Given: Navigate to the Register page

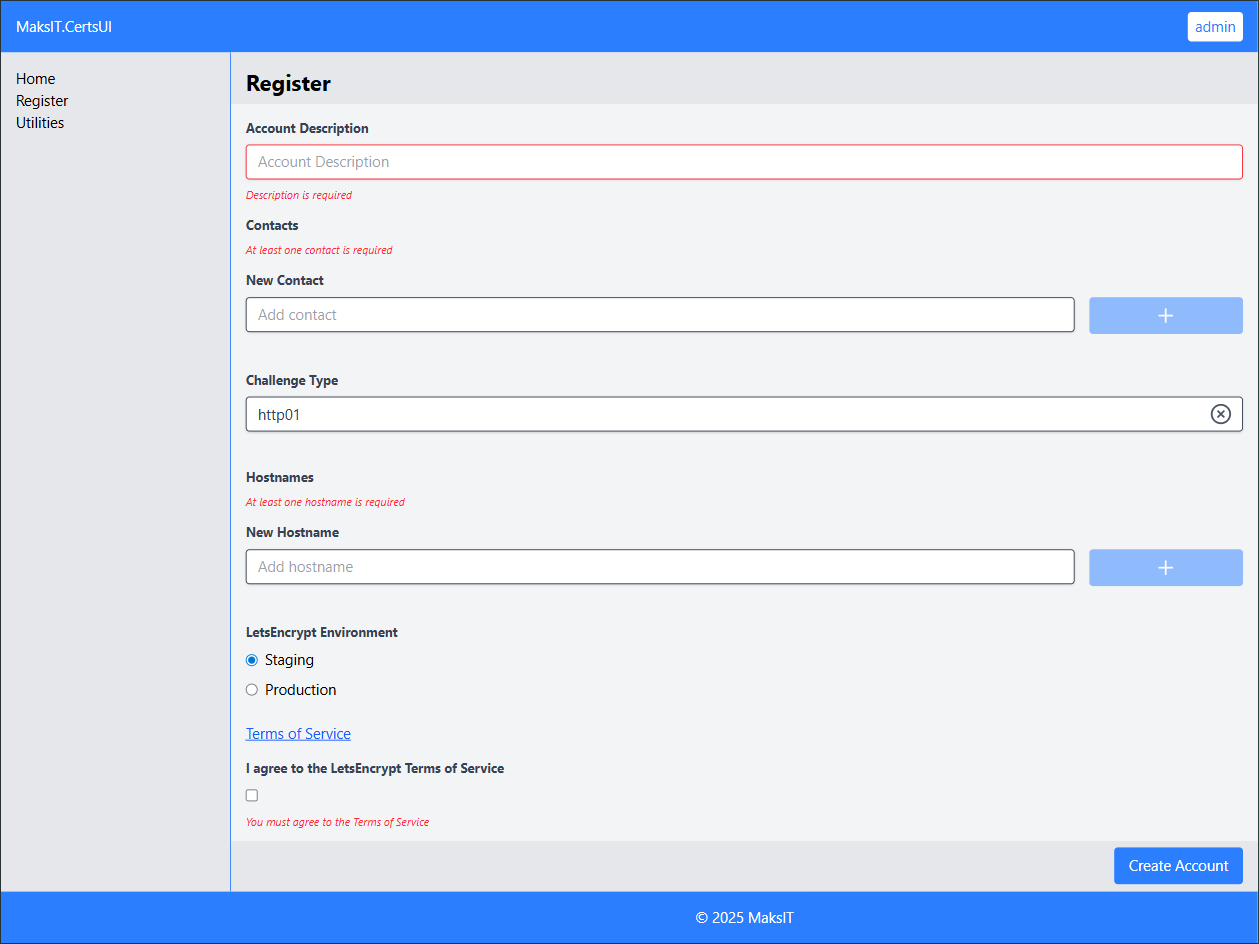Looking at the screenshot, I should [42, 100].
